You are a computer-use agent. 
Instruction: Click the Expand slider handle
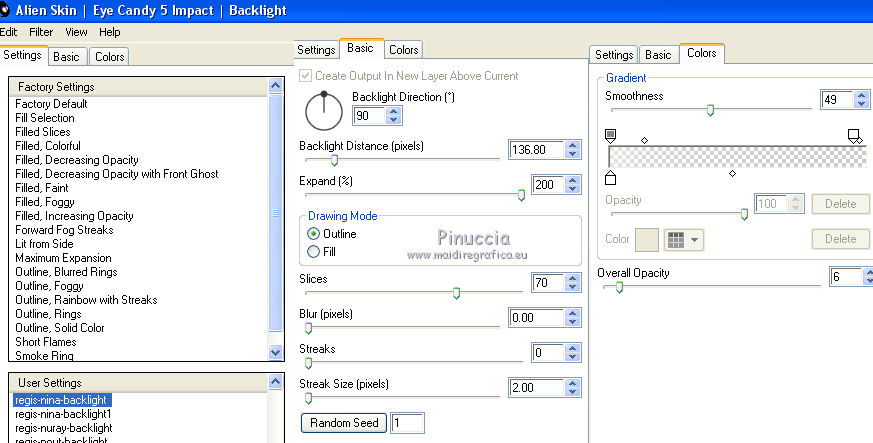coord(521,195)
